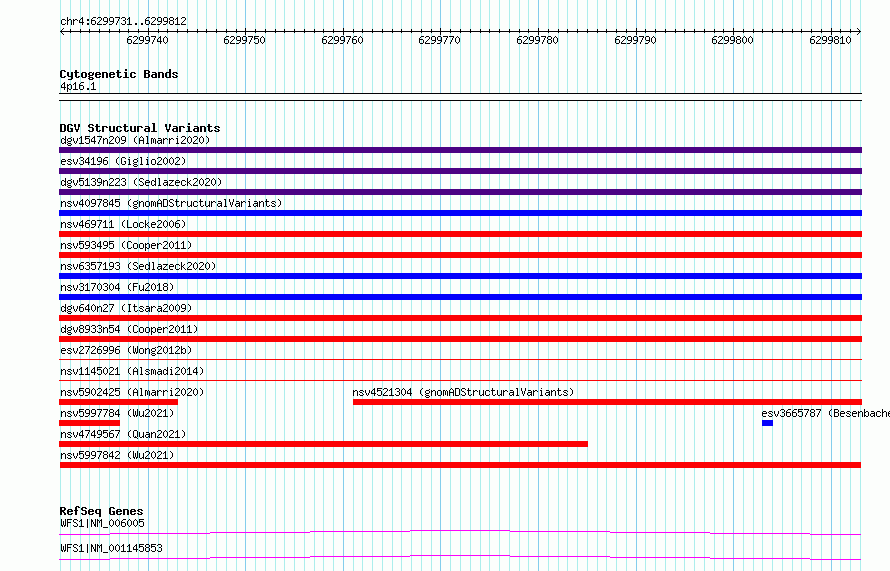
Task: Click ruler position 6299760
Action: 342,40
